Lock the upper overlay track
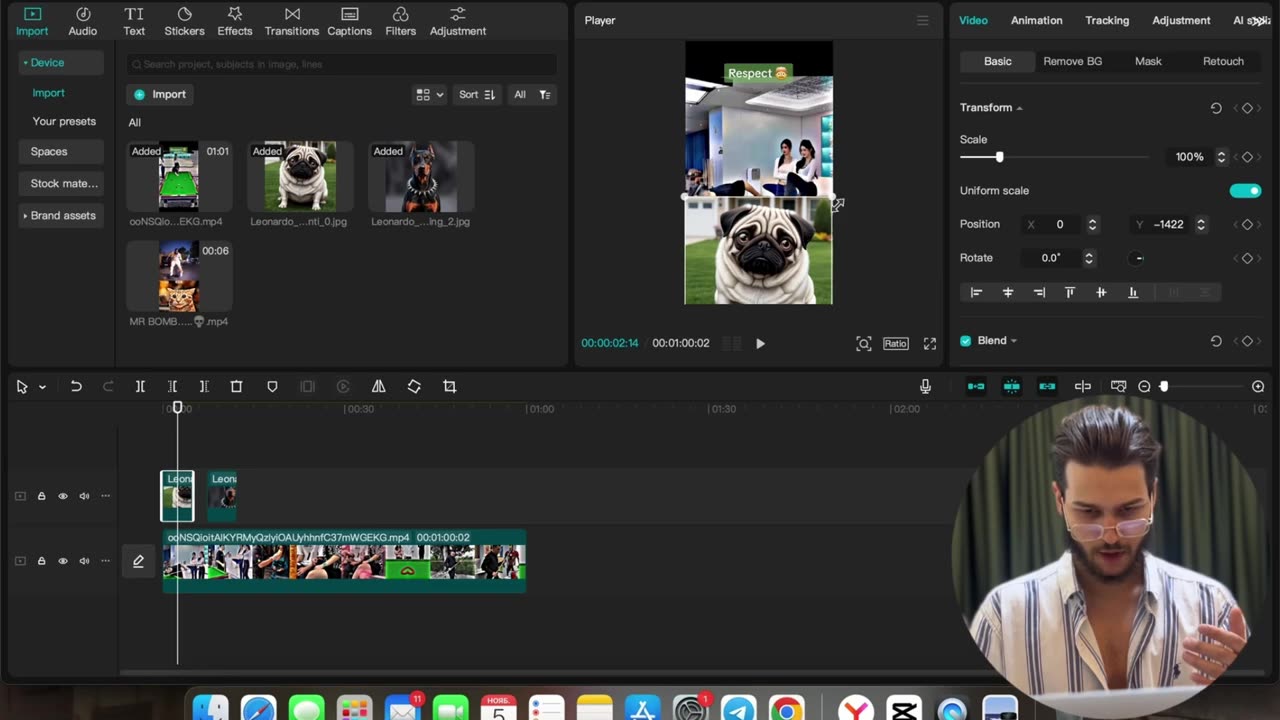The width and height of the screenshot is (1280, 720). coord(41,496)
